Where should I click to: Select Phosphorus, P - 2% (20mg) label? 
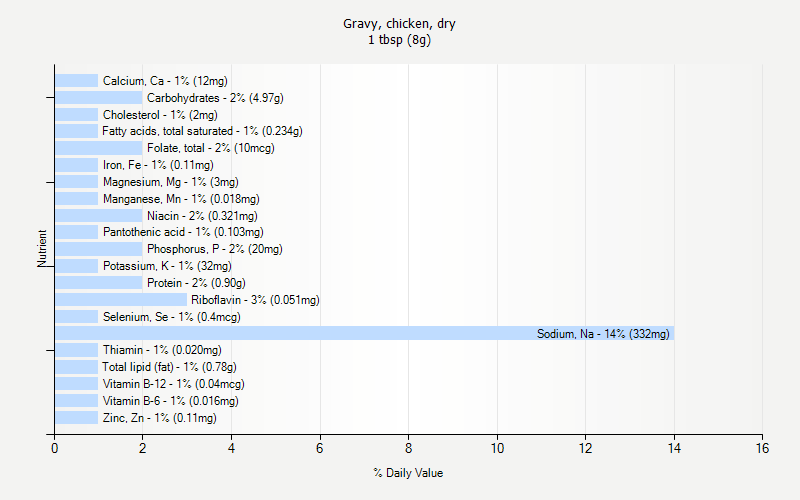[215, 249]
